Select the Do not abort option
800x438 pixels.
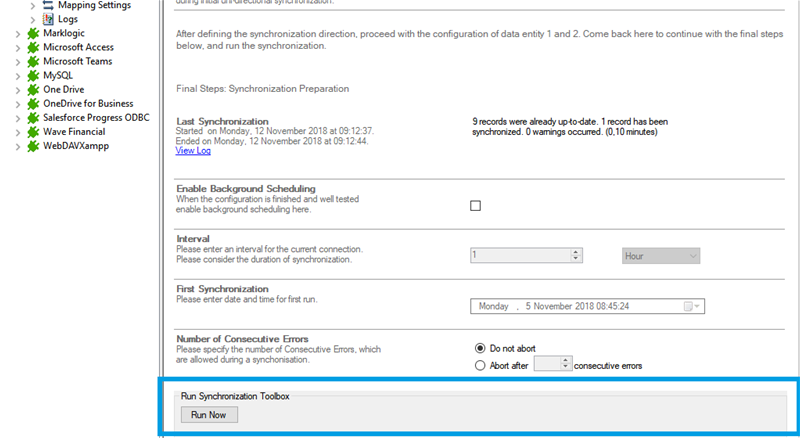tap(480, 348)
